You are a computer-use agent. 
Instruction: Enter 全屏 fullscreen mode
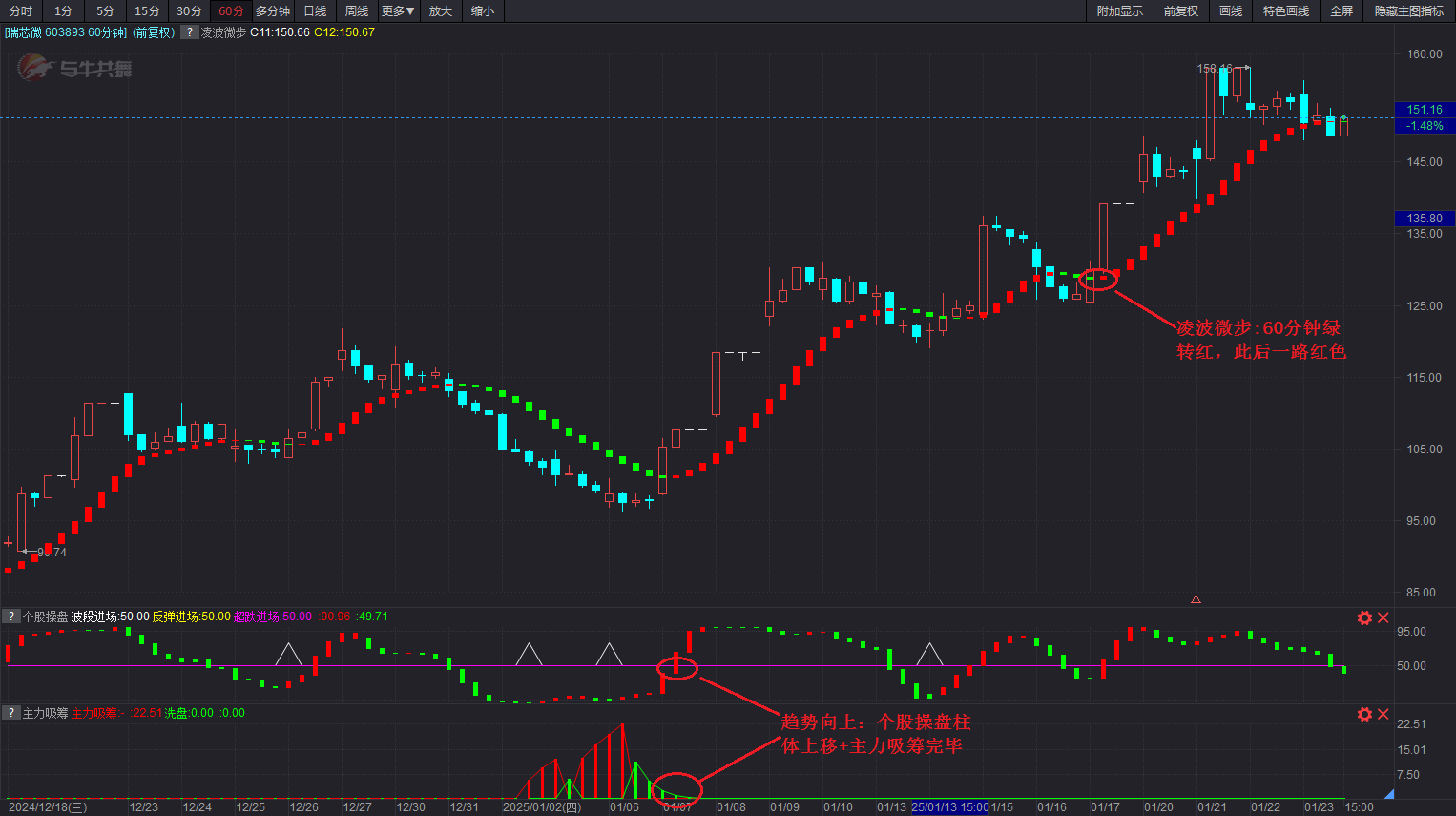(x=1342, y=11)
